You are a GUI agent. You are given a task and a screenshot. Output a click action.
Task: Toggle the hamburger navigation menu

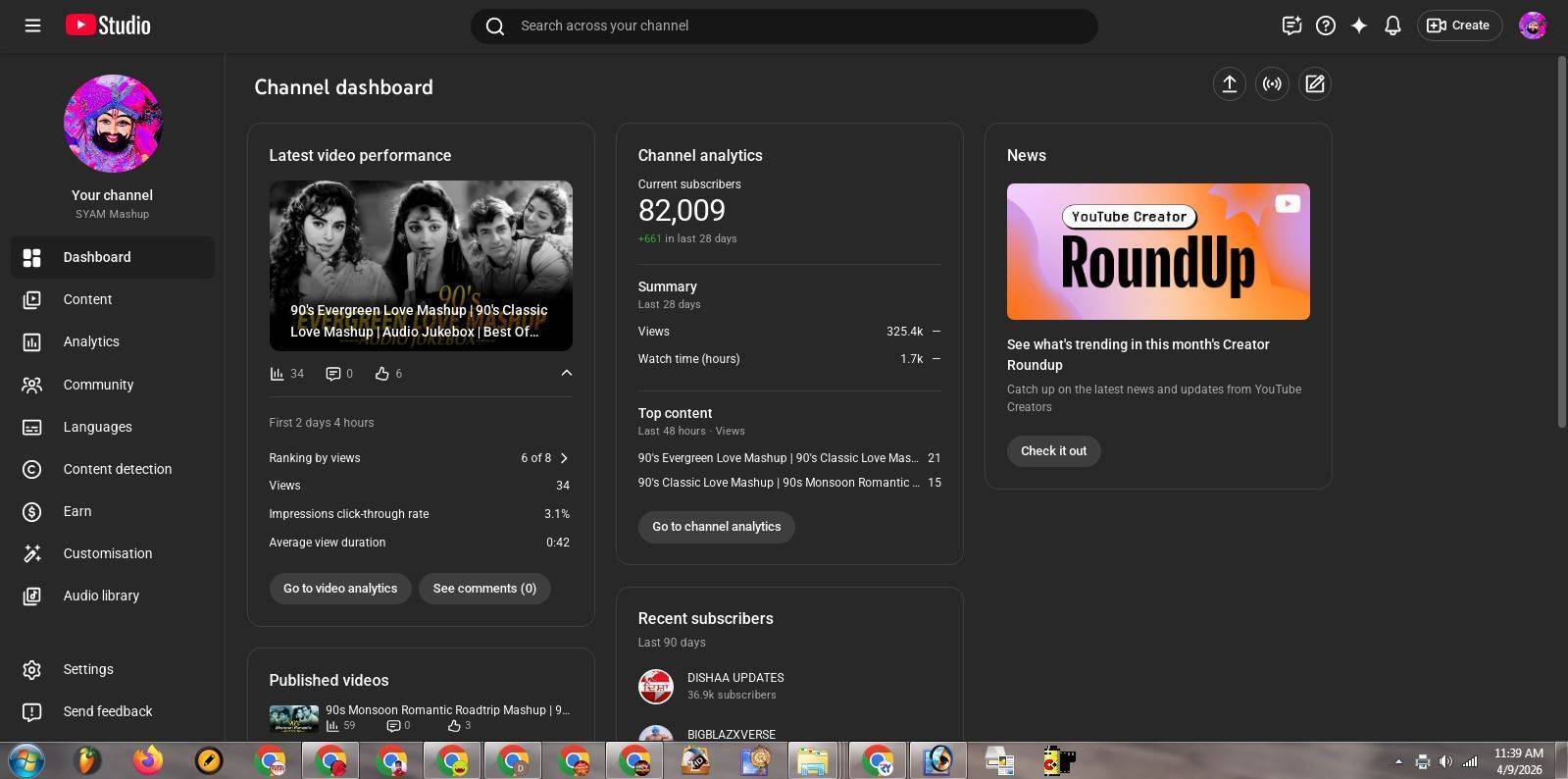click(32, 26)
